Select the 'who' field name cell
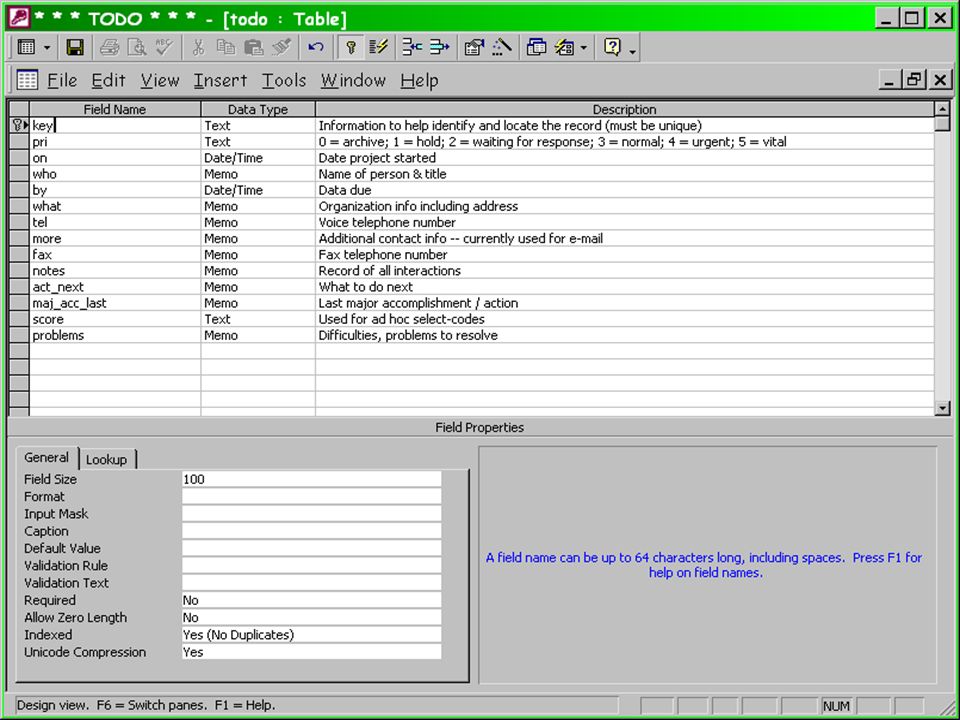The width and height of the screenshot is (960, 720). point(115,174)
